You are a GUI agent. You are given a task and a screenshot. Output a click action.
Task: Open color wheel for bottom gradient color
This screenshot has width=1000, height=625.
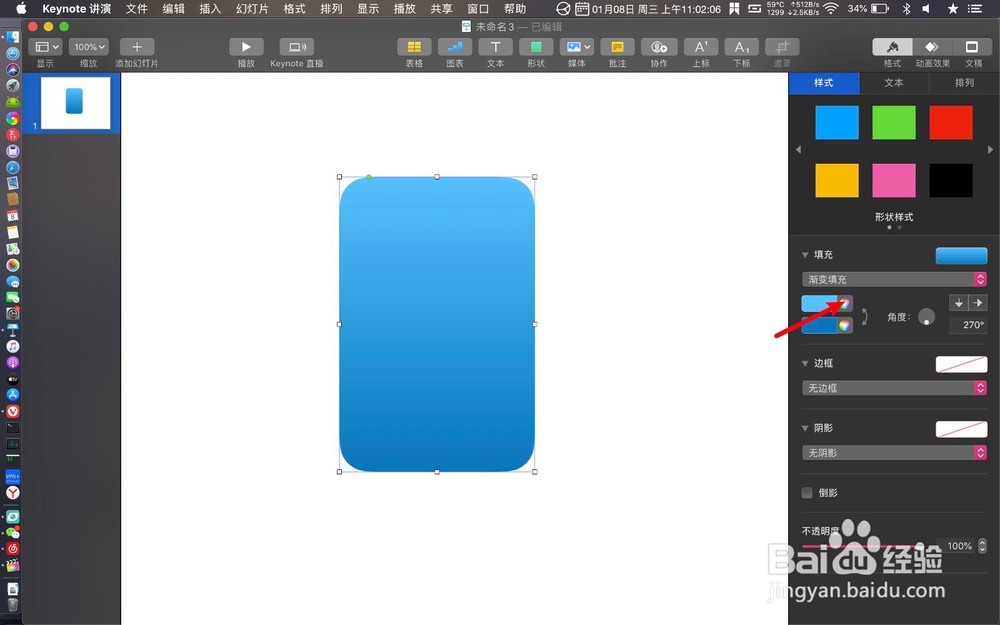click(x=844, y=325)
